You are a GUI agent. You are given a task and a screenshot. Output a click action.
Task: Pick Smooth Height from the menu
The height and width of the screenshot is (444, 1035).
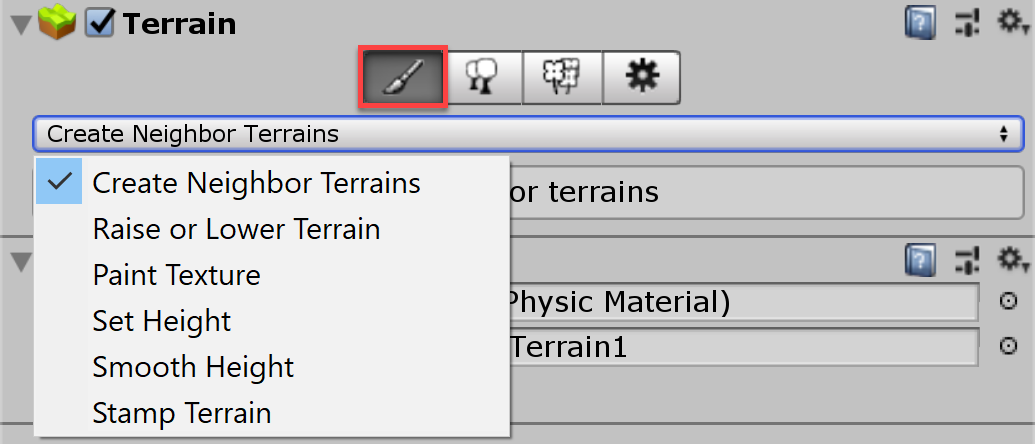(x=193, y=367)
